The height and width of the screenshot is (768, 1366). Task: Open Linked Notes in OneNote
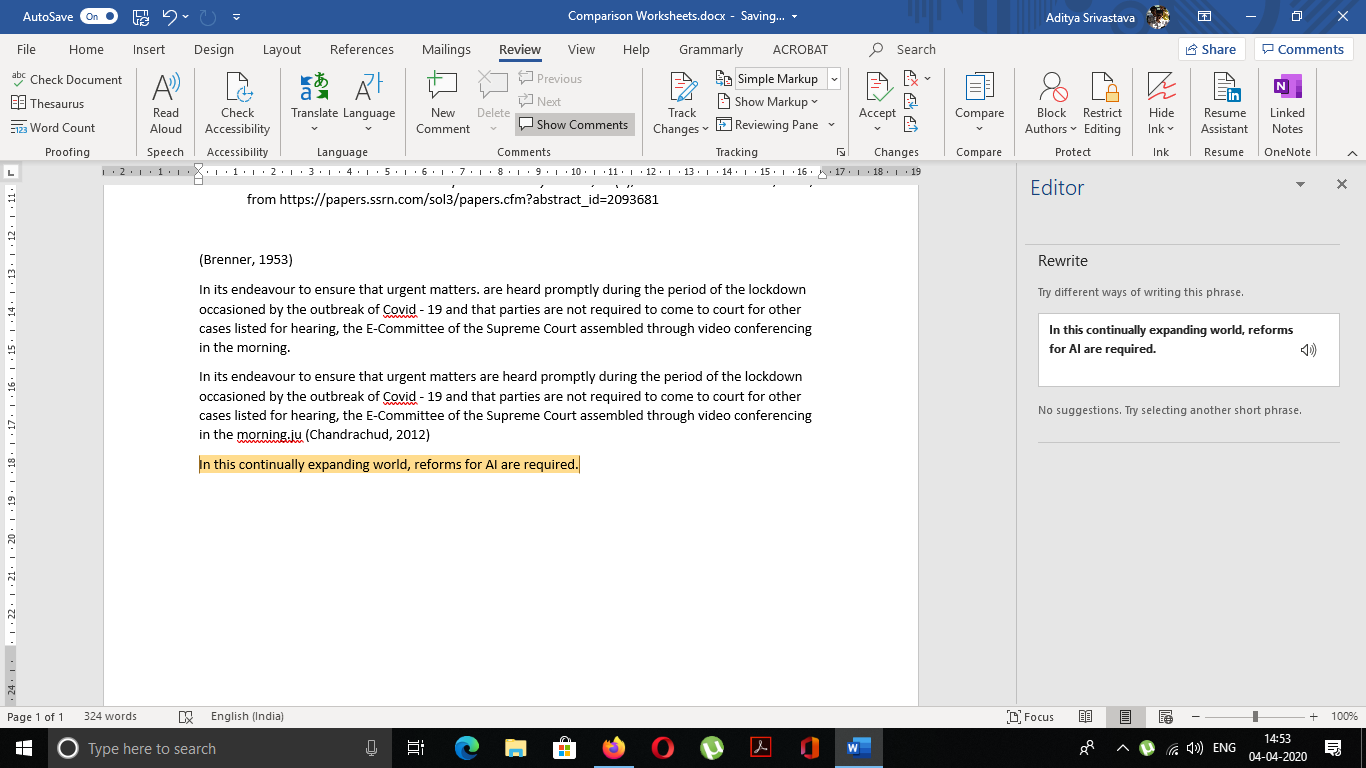[1287, 104]
